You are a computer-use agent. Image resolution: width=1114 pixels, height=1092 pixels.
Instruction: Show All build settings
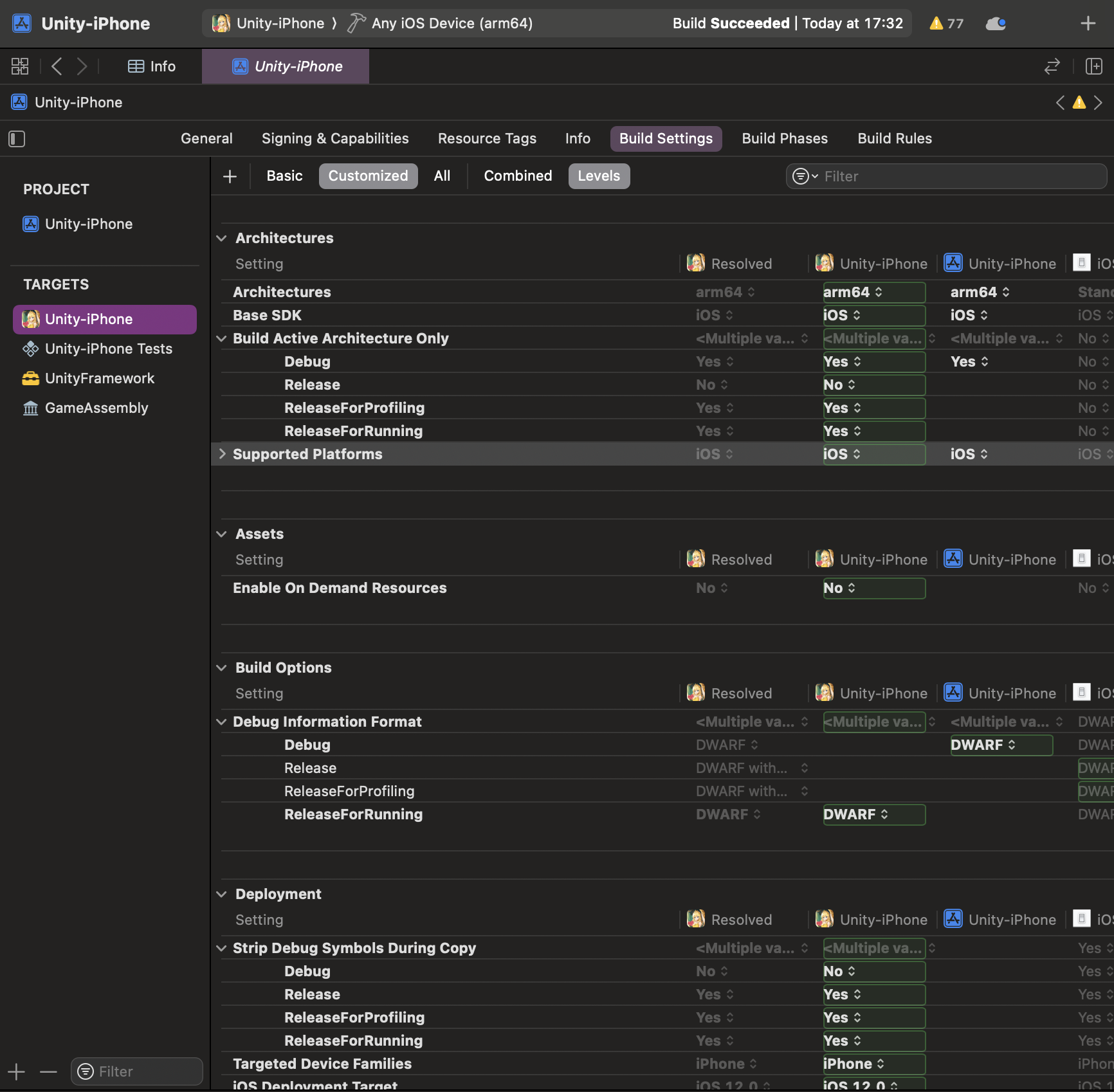point(442,176)
